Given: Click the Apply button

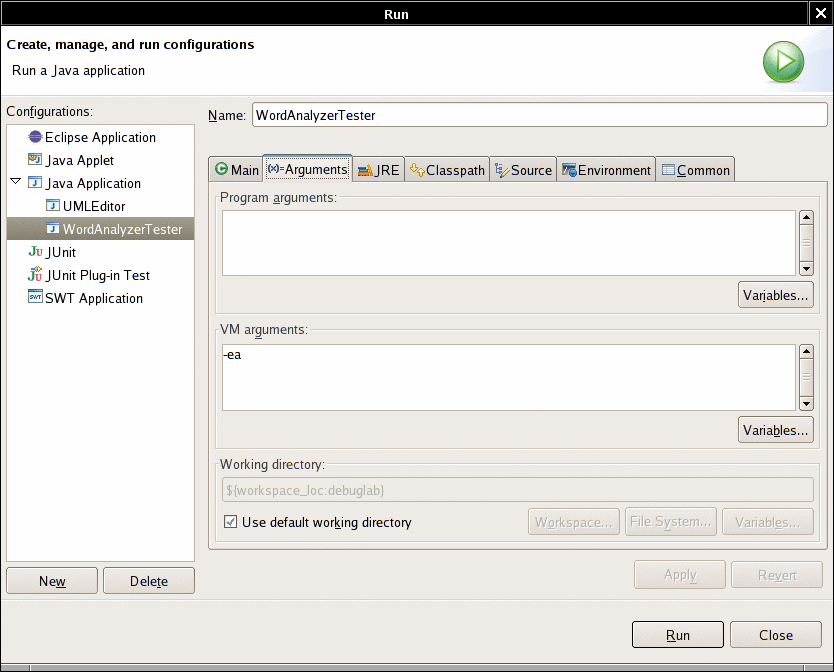Looking at the screenshot, I should coord(680,575).
